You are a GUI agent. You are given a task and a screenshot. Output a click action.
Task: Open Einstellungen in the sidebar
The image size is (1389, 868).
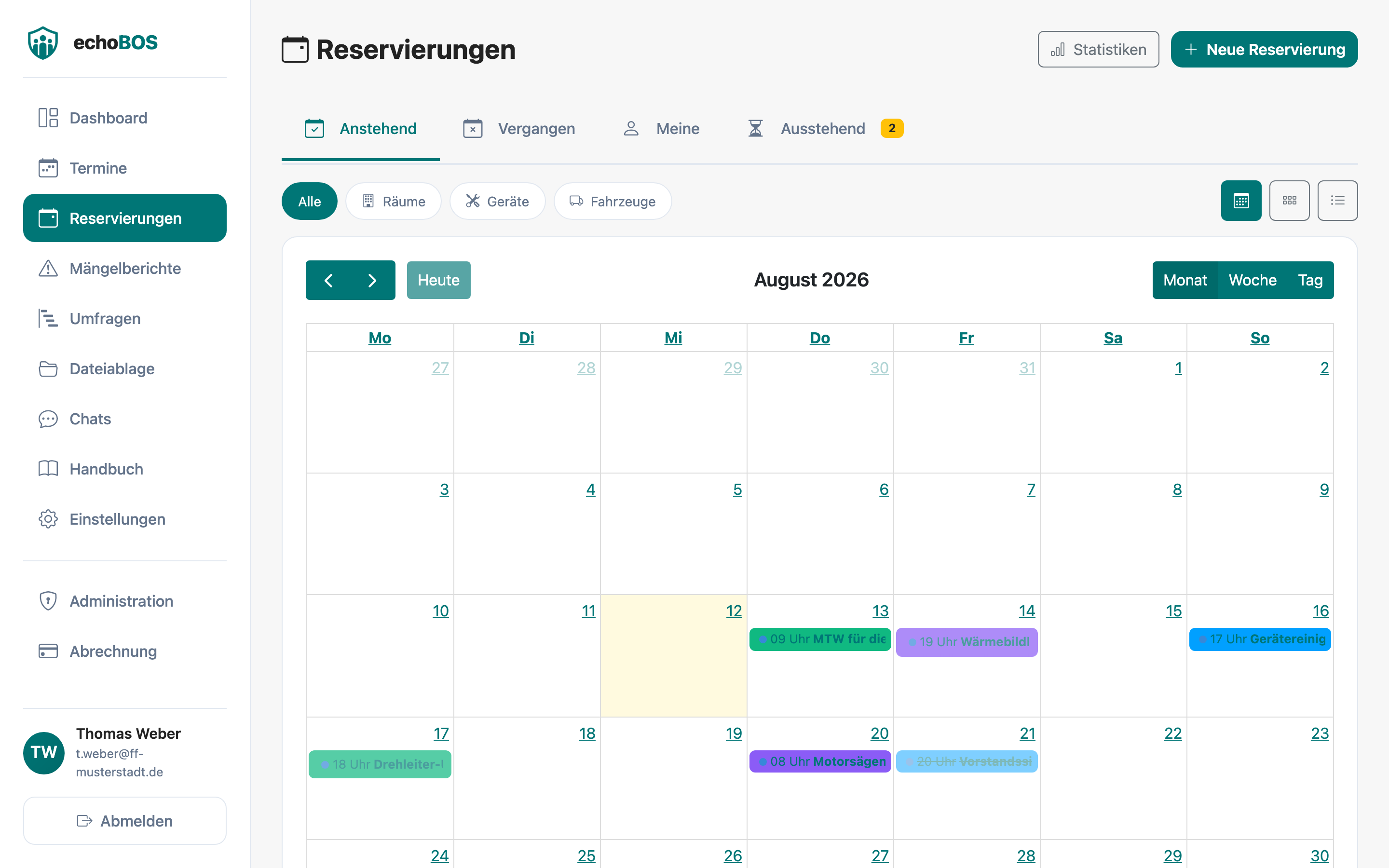pyautogui.click(x=124, y=519)
